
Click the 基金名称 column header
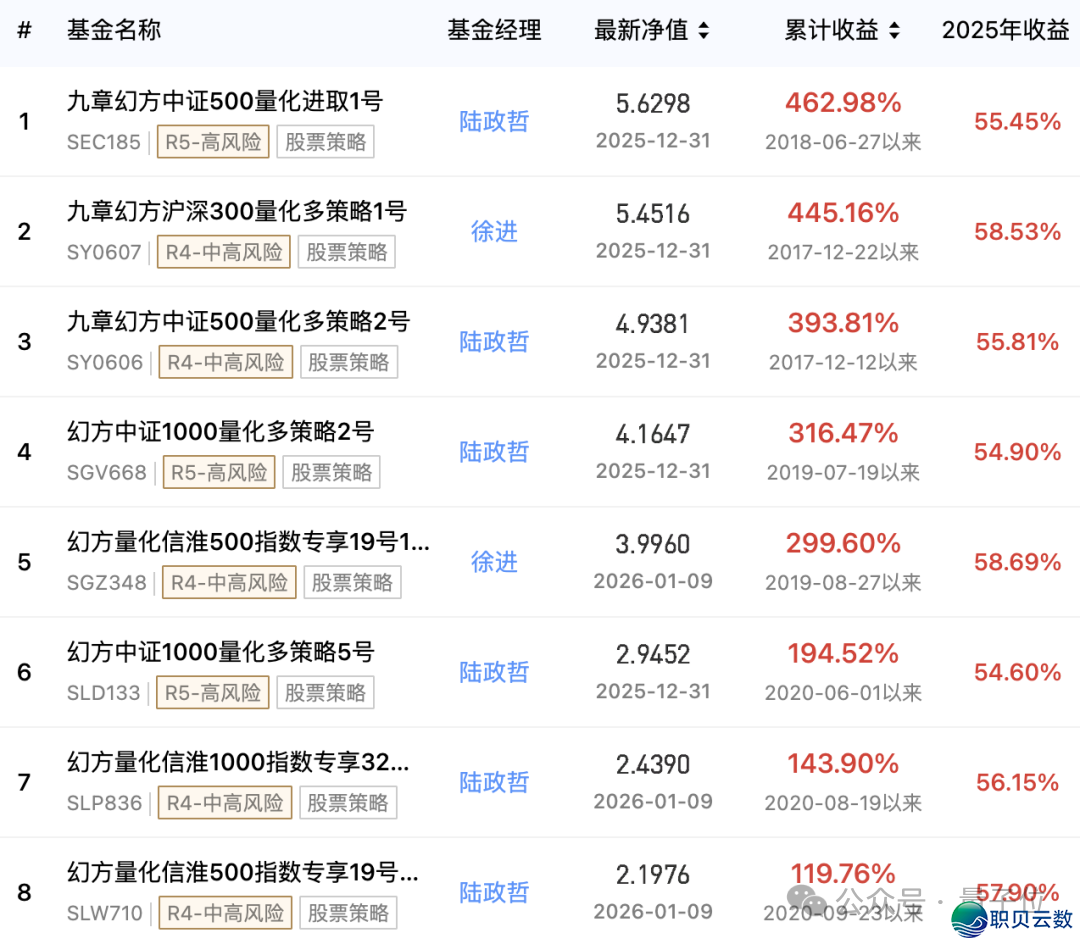(x=114, y=31)
